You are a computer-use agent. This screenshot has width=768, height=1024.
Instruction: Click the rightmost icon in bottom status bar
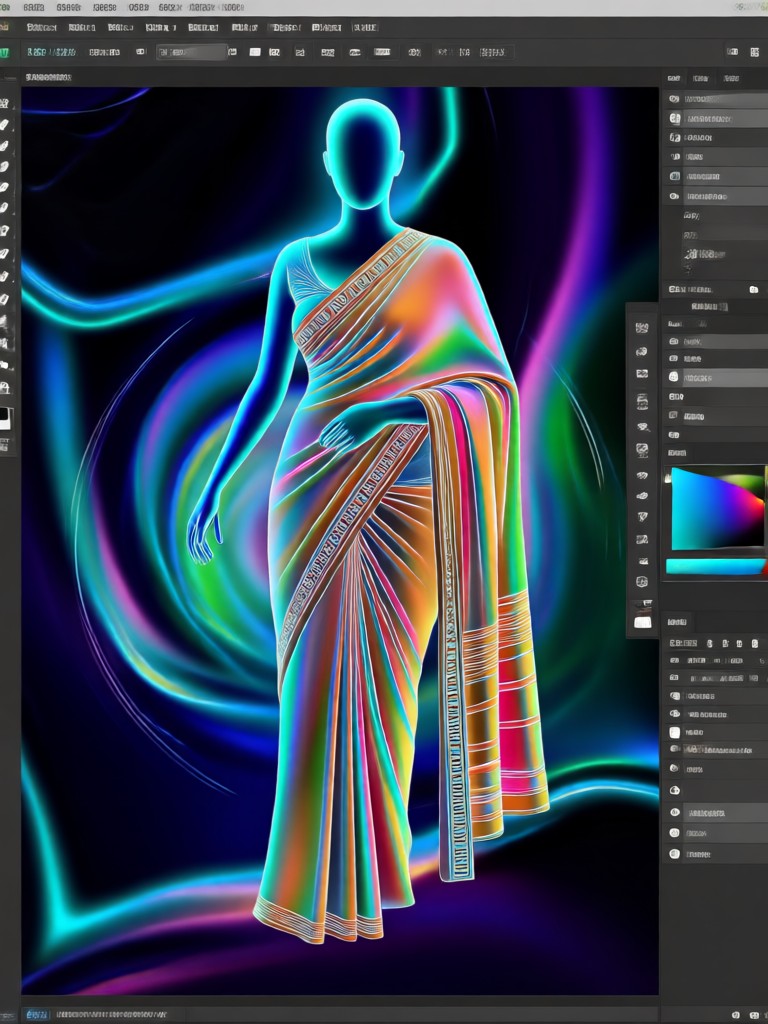[x=754, y=1016]
